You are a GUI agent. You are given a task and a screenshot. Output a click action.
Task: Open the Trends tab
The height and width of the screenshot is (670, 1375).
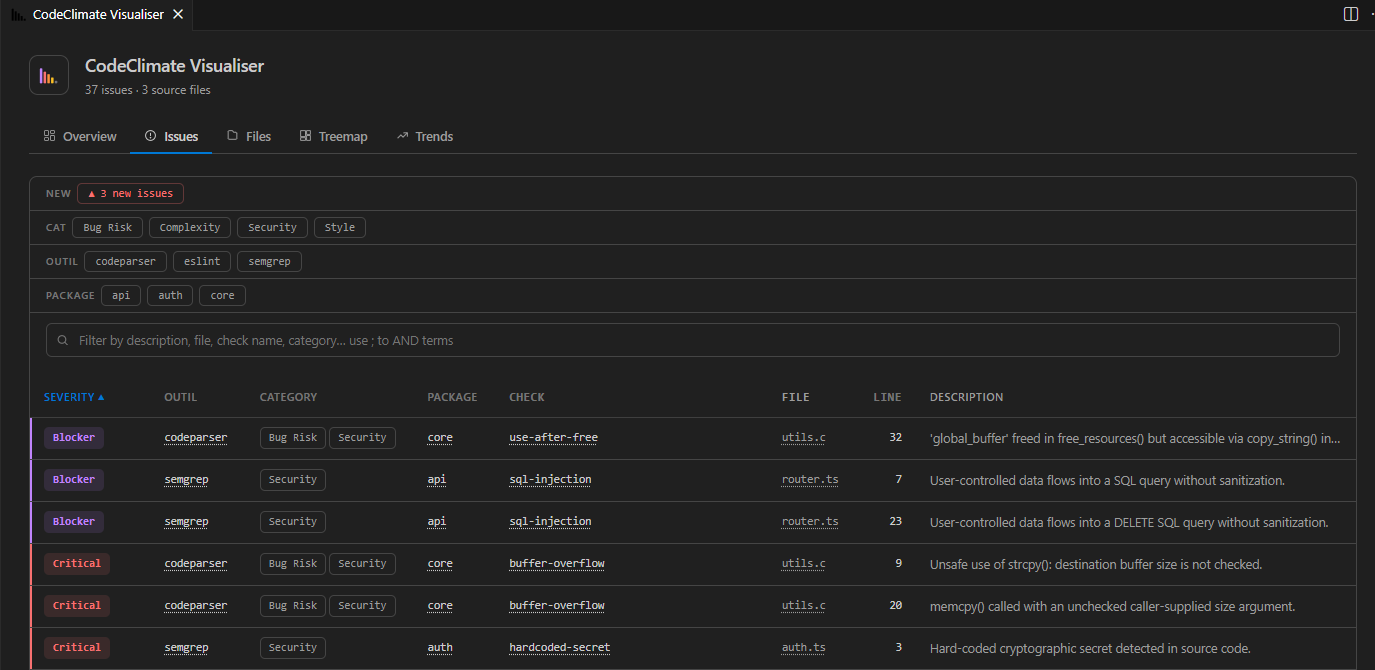click(x=425, y=136)
